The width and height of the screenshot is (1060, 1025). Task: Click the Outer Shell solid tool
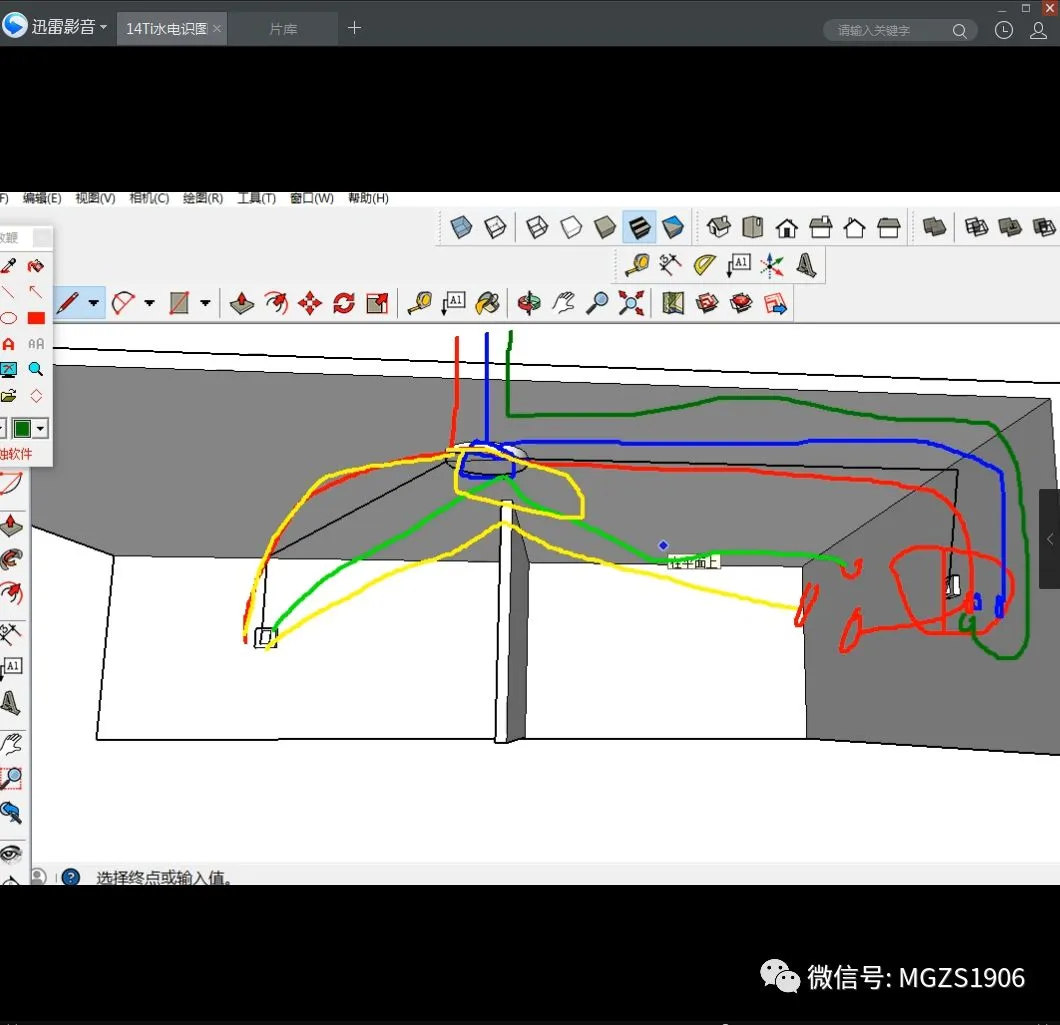pos(934,227)
